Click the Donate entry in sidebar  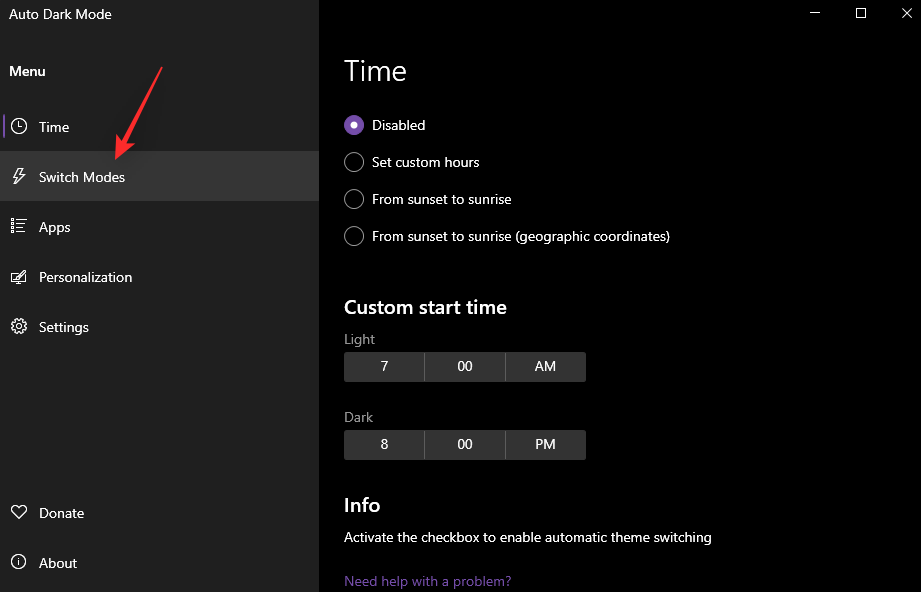point(60,512)
